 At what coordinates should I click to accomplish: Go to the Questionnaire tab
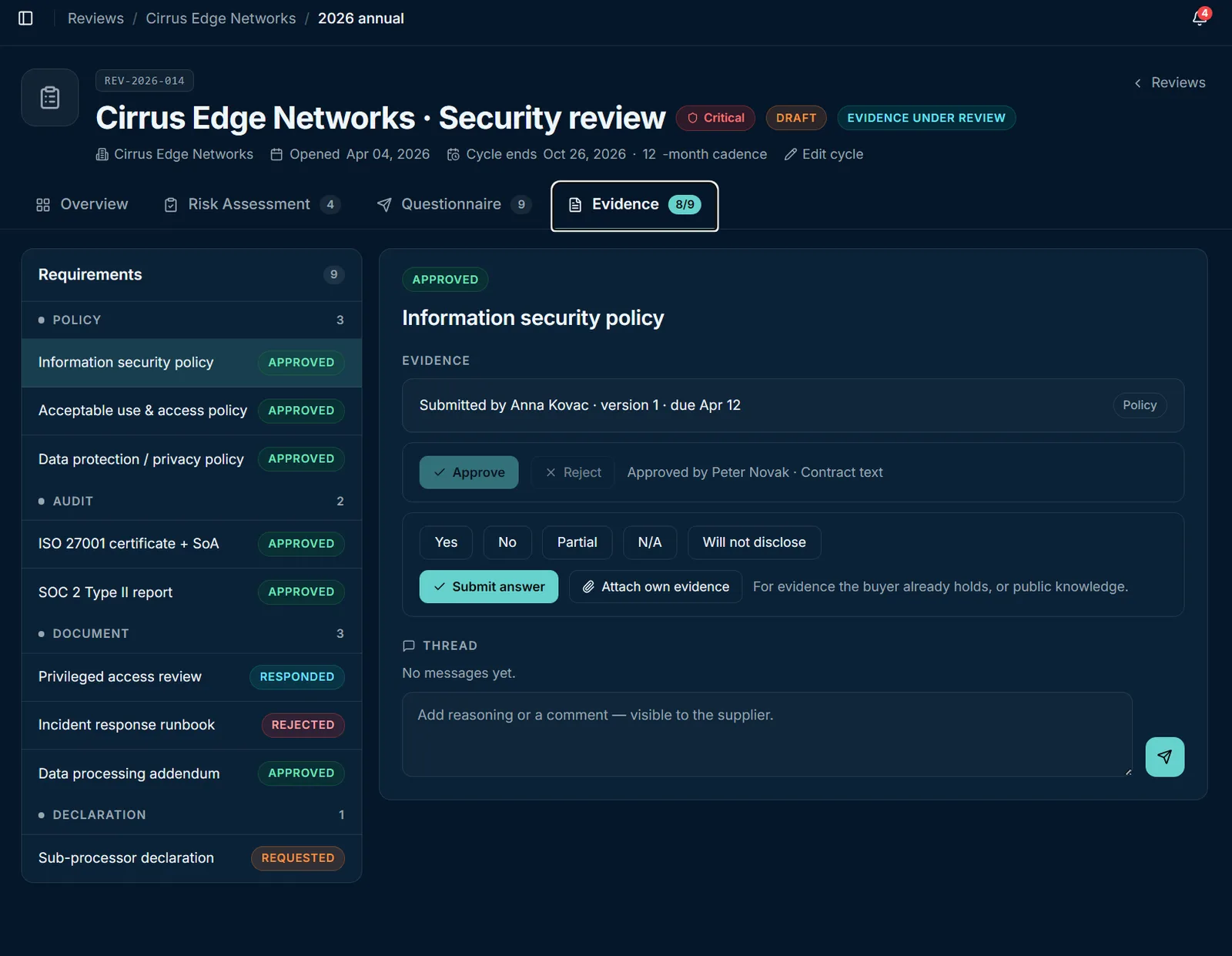tap(454, 205)
